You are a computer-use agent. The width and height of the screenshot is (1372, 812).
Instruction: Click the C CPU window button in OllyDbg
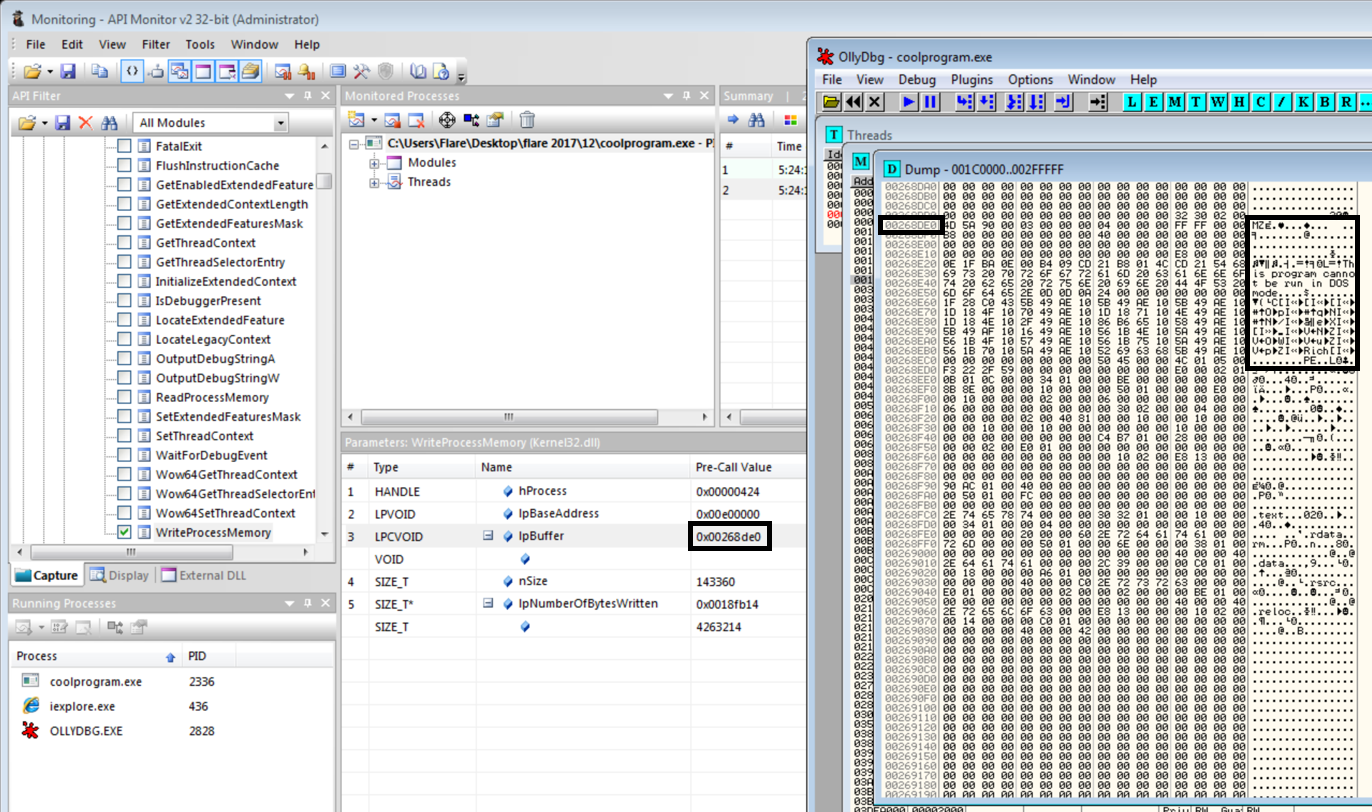click(x=1263, y=102)
